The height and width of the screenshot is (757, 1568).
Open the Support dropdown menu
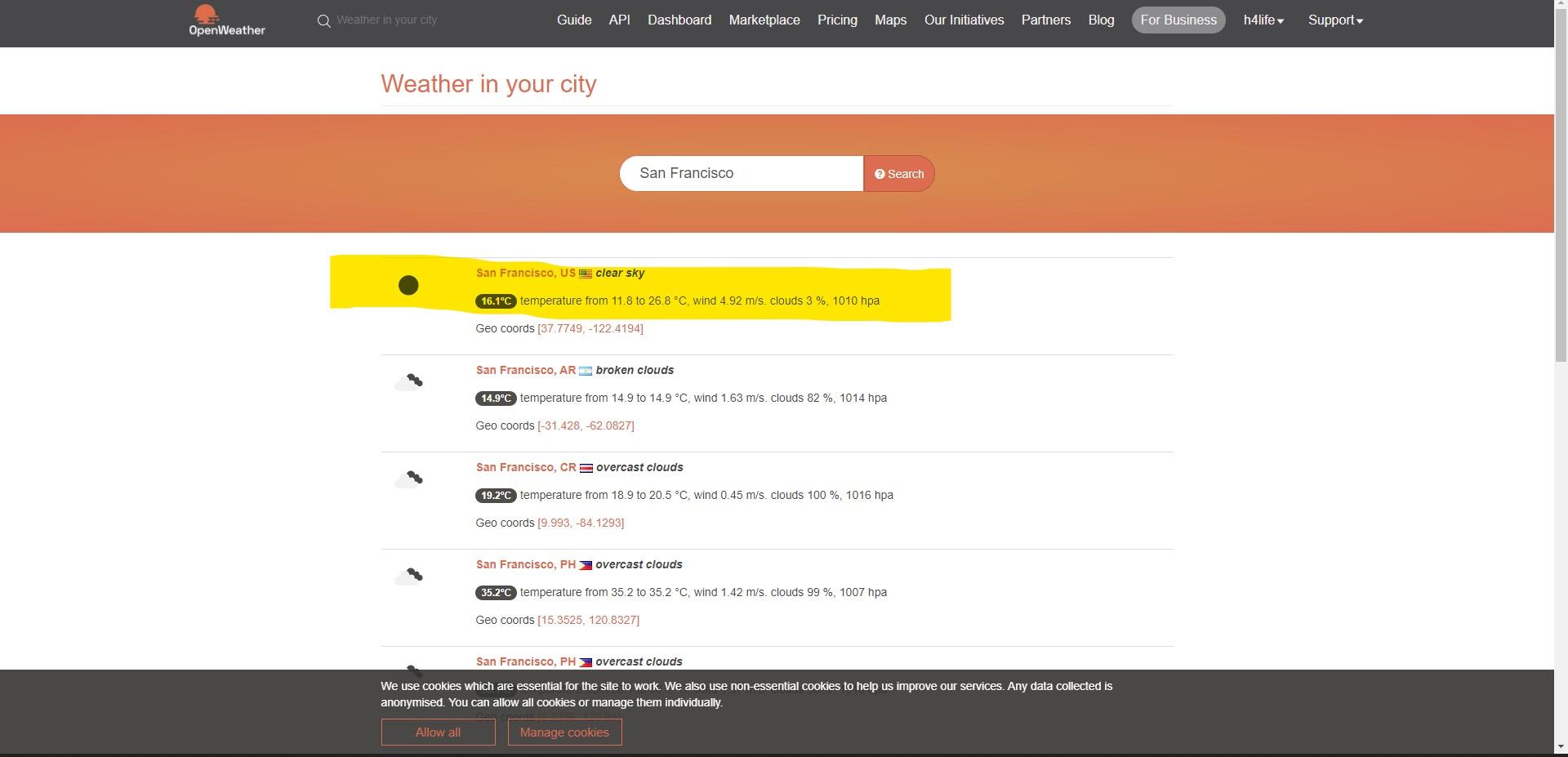point(1335,20)
